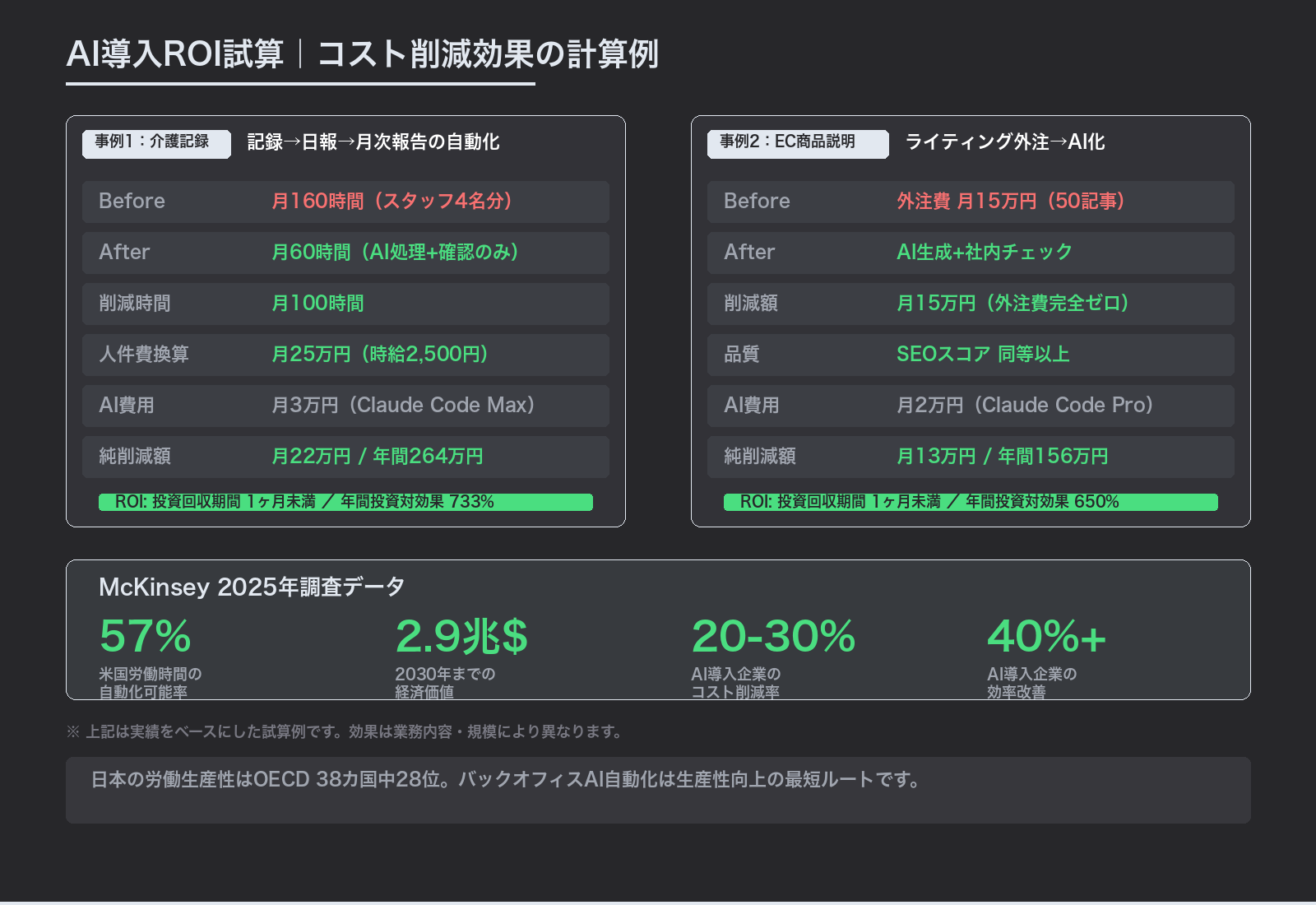
Task: Click heading '記録→日報→月次報告の自動化'
Action: [373, 142]
